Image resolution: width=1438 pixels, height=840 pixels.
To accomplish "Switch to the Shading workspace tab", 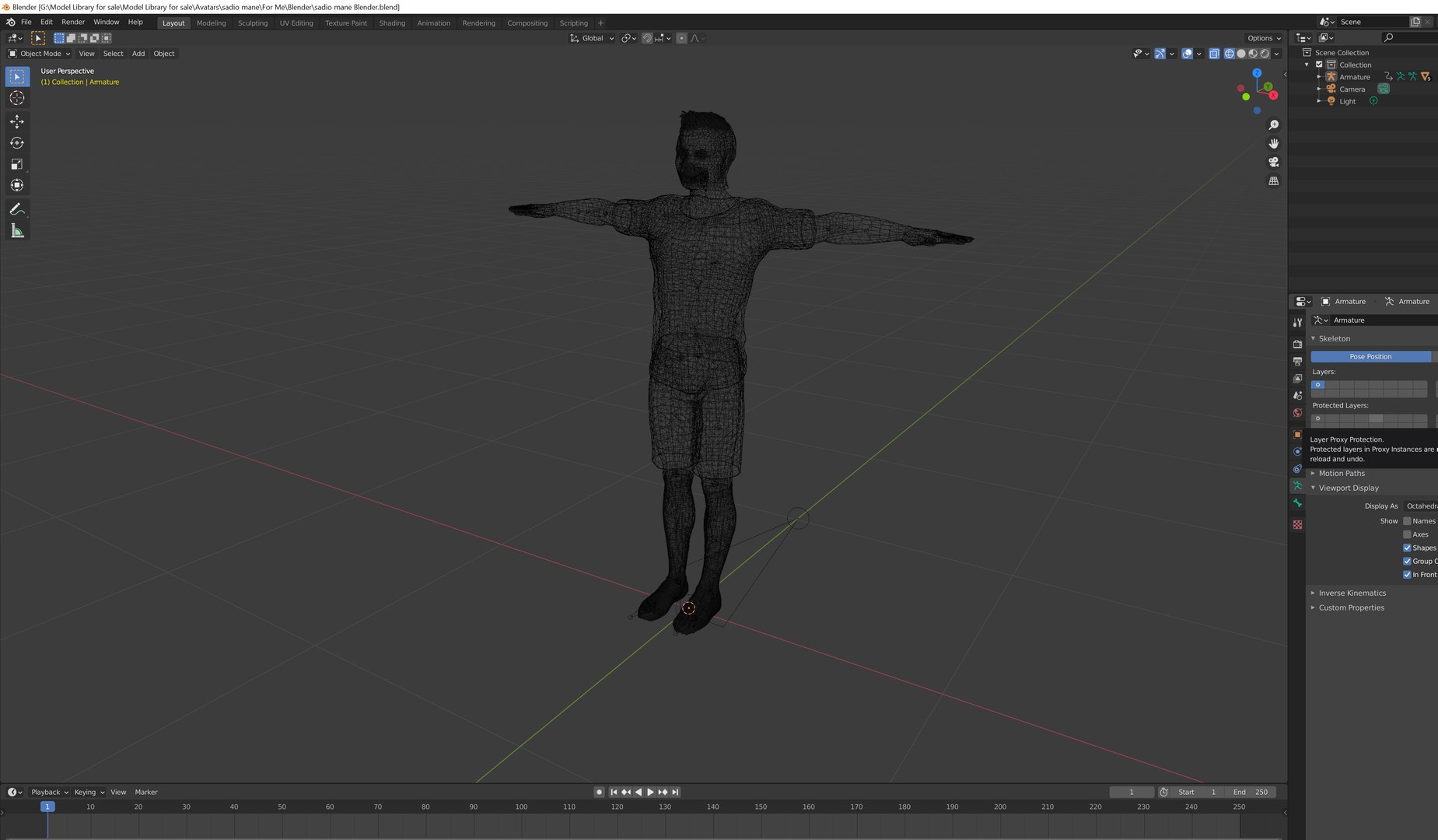I will tap(392, 23).
